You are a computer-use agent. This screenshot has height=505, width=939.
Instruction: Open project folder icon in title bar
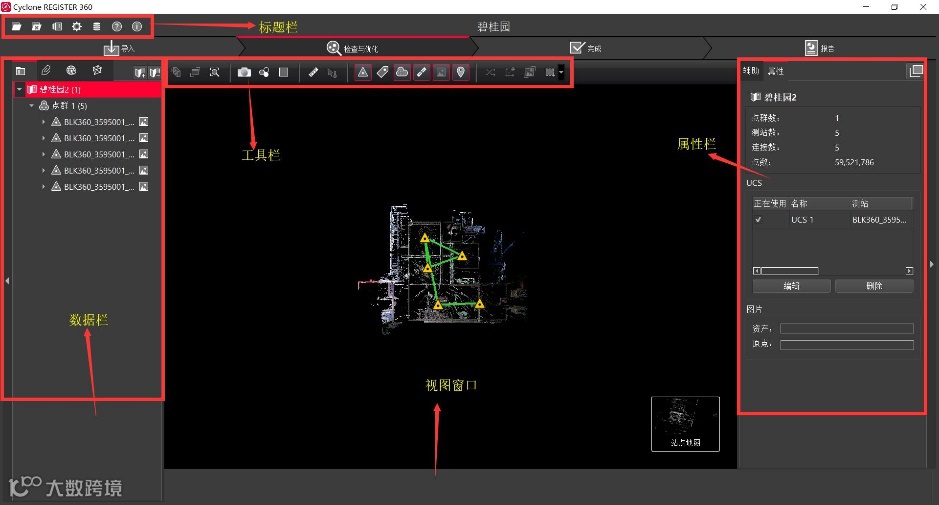[x=17, y=27]
